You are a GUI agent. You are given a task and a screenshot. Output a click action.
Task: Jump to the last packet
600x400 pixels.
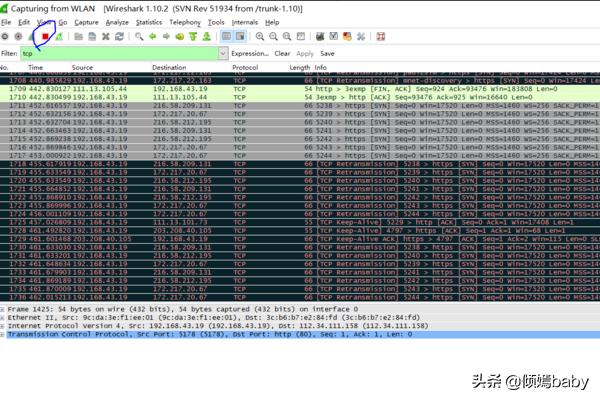click(x=207, y=37)
